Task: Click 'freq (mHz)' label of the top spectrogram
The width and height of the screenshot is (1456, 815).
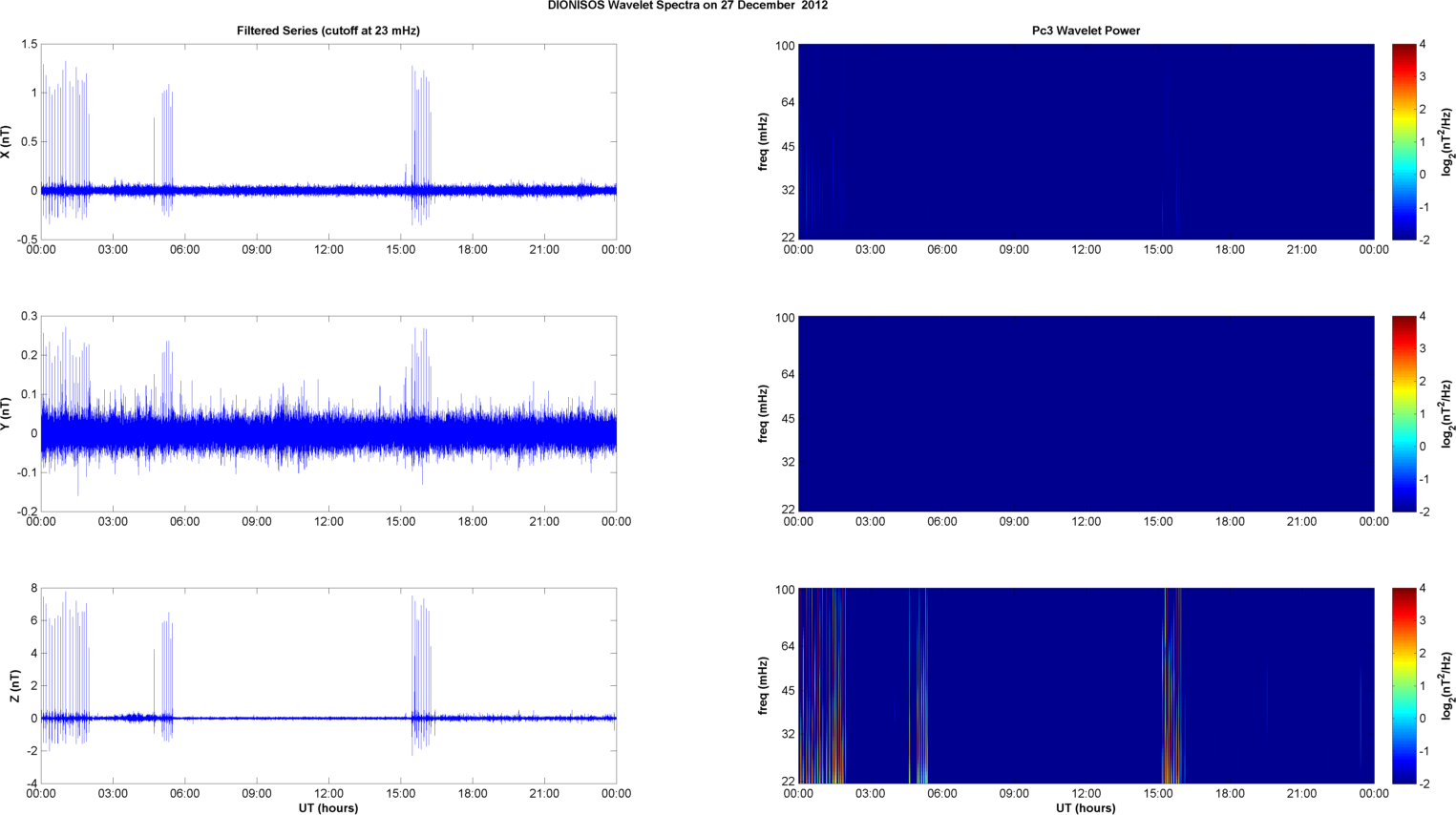Action: (x=763, y=141)
